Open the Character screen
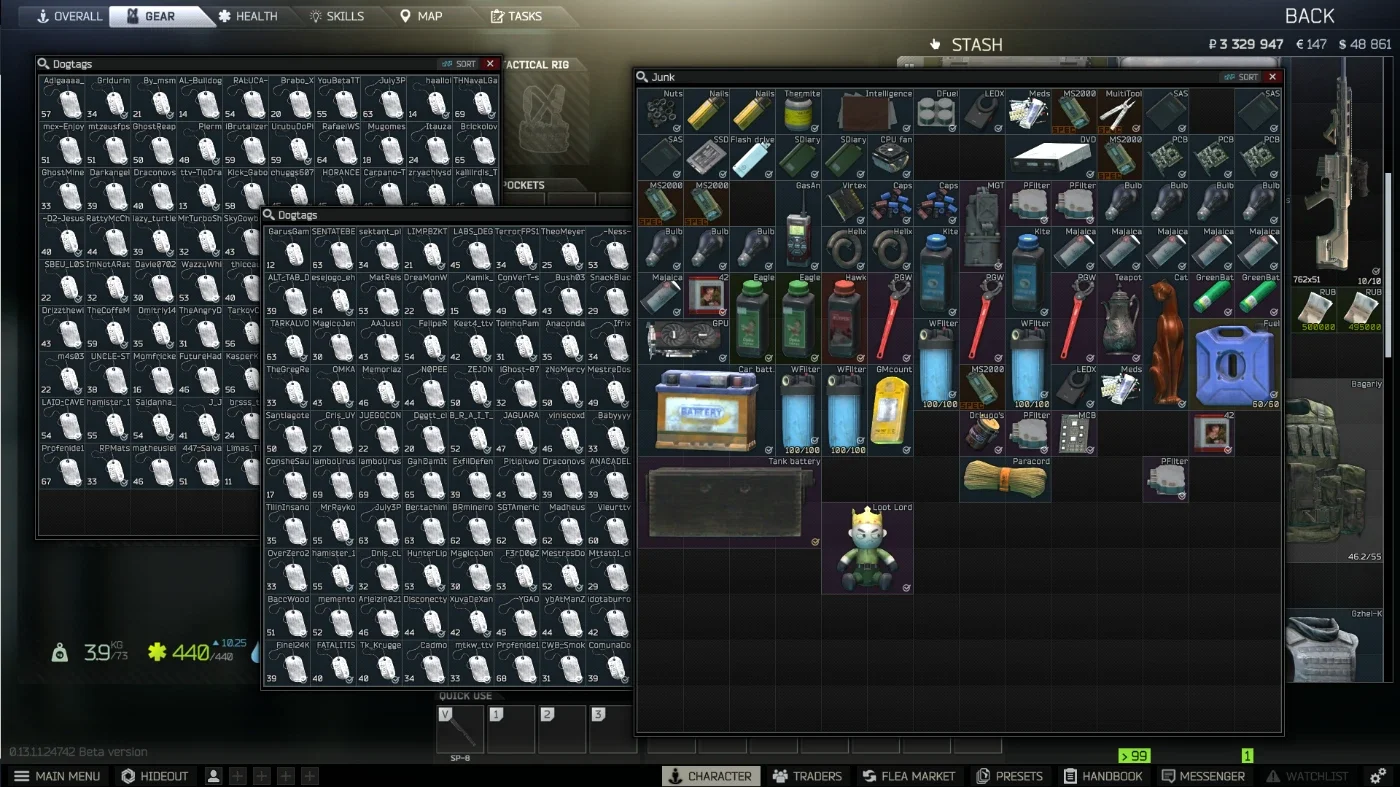The height and width of the screenshot is (787, 1400). coord(710,776)
